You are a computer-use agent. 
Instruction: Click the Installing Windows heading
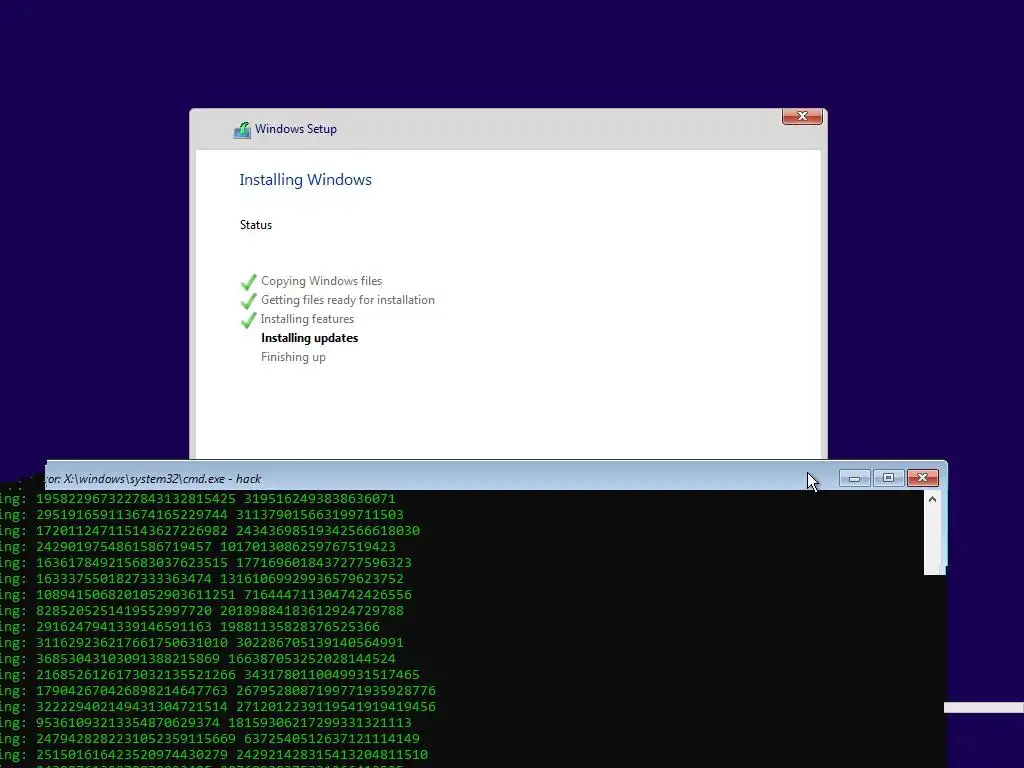305,180
